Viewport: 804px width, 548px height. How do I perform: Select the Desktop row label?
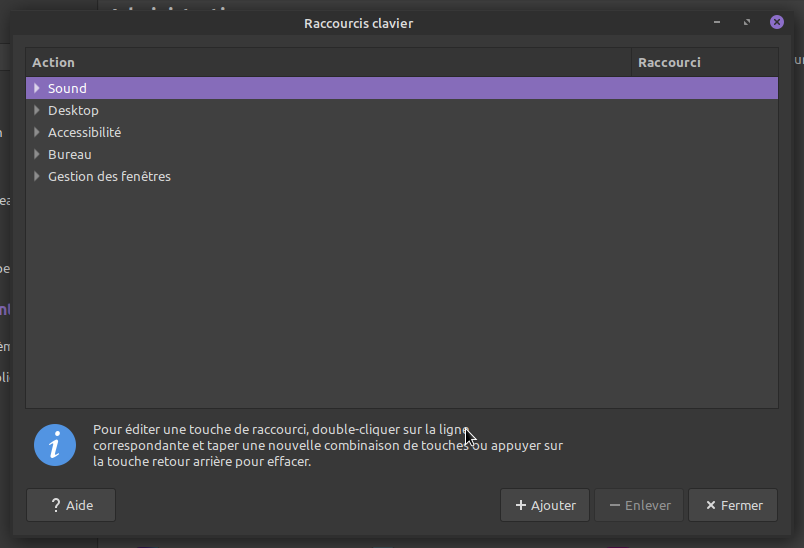click(x=73, y=110)
